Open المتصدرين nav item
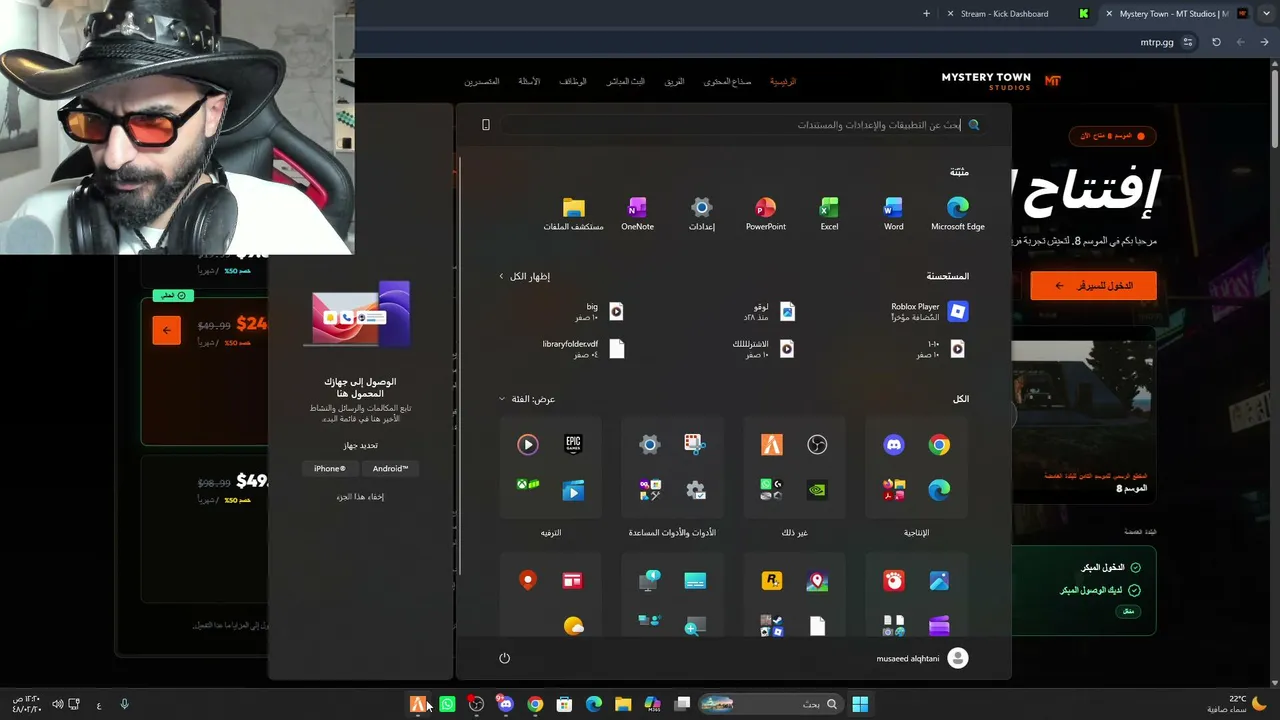 [481, 81]
